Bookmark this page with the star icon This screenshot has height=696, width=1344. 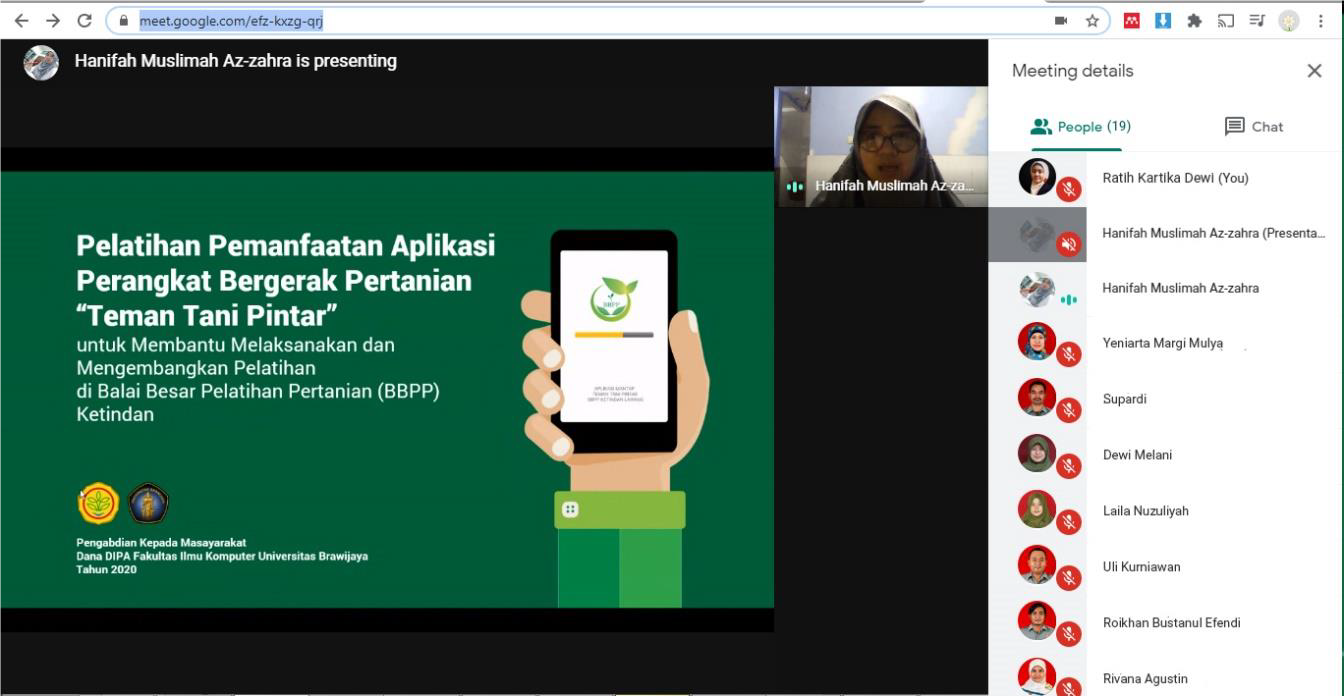pyautogui.click(x=1092, y=20)
